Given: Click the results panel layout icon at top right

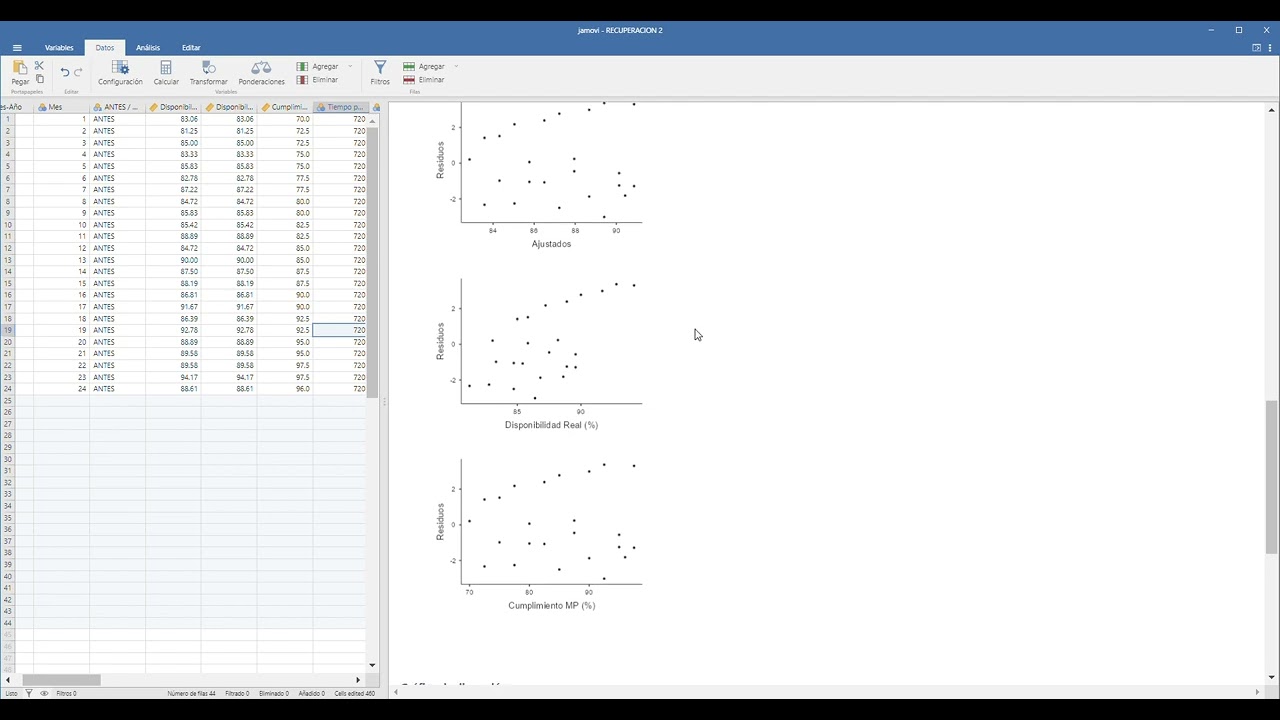Looking at the screenshot, I should tap(1257, 48).
